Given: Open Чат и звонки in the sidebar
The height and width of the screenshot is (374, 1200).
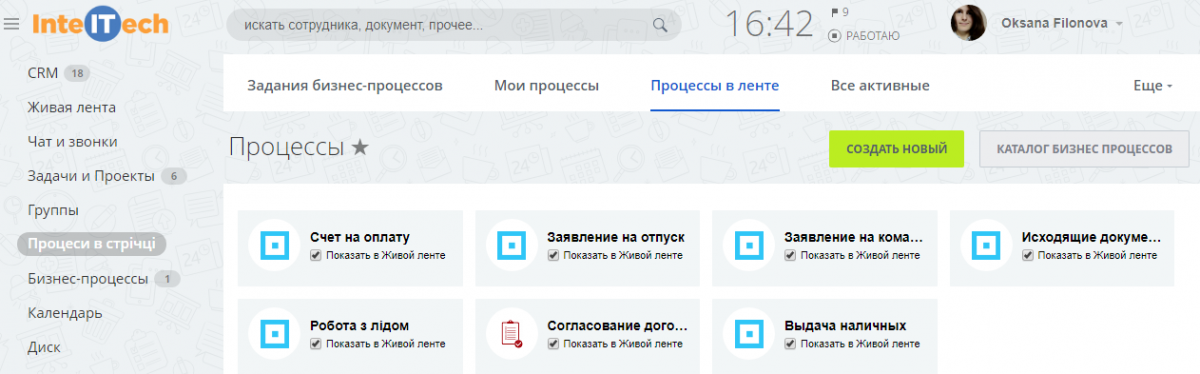Looking at the screenshot, I should (73, 142).
